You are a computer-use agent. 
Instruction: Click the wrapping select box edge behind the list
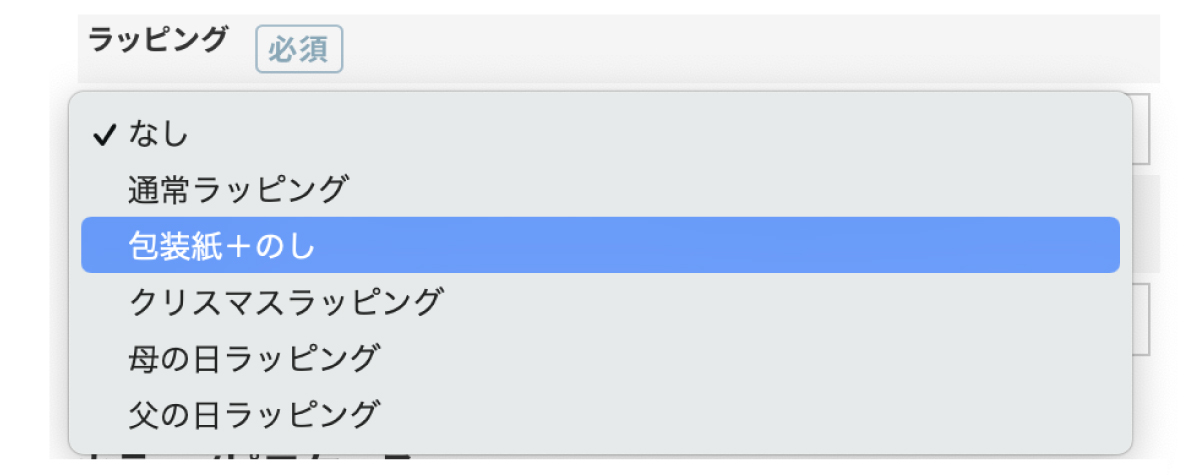(1141, 130)
